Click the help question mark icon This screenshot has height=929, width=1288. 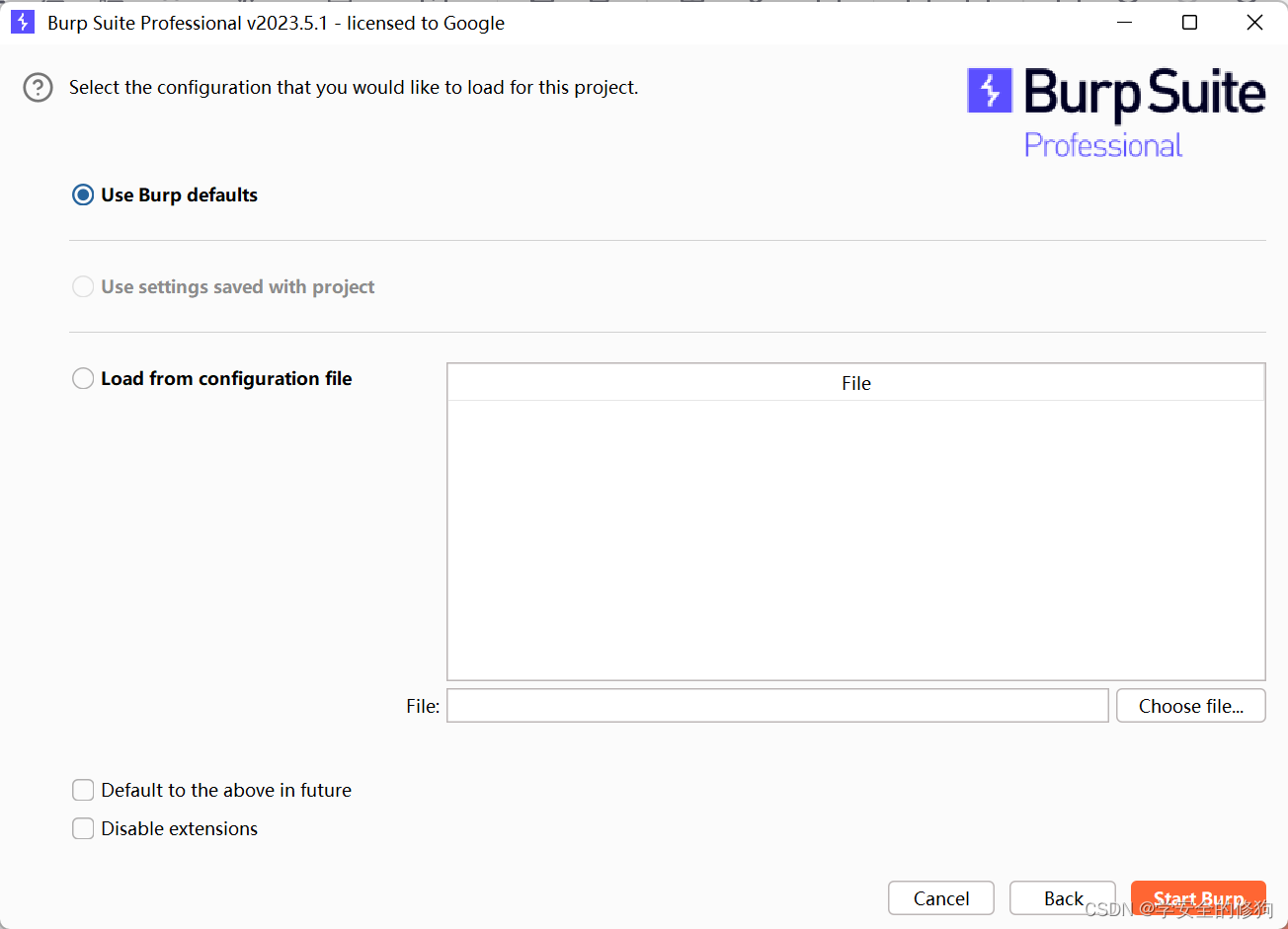point(38,88)
